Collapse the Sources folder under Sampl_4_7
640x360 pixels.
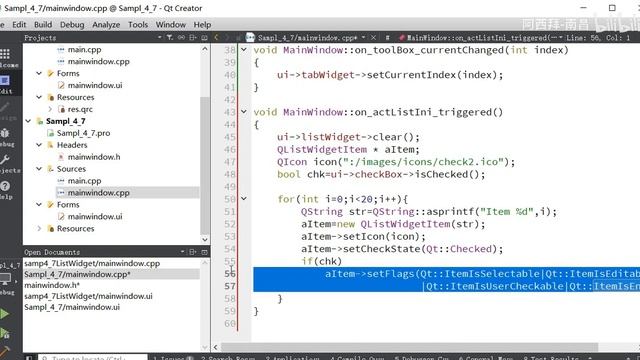(x=39, y=169)
